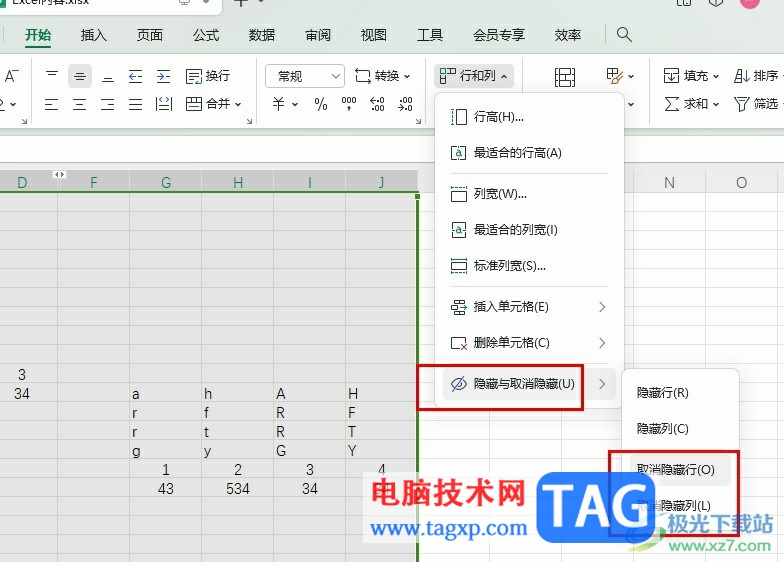Open number format dialog launcher
Image resolution: width=784 pixels, height=562 pixels.
(x=418, y=121)
